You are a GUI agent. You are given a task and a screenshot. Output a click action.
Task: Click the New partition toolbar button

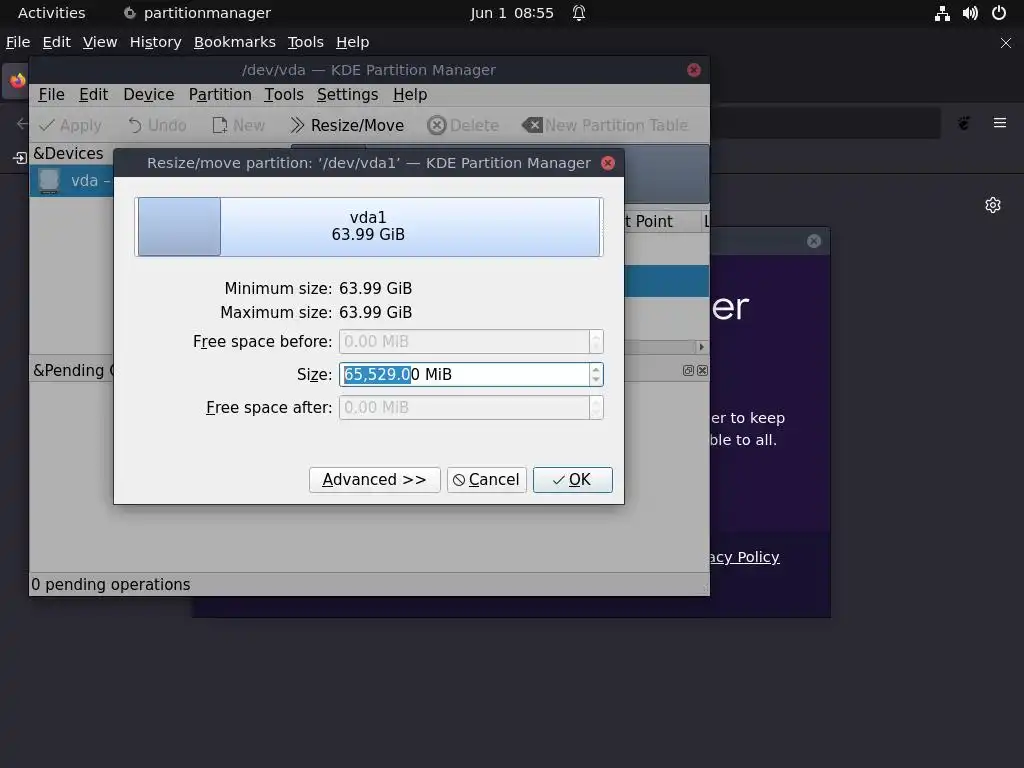[238, 125]
